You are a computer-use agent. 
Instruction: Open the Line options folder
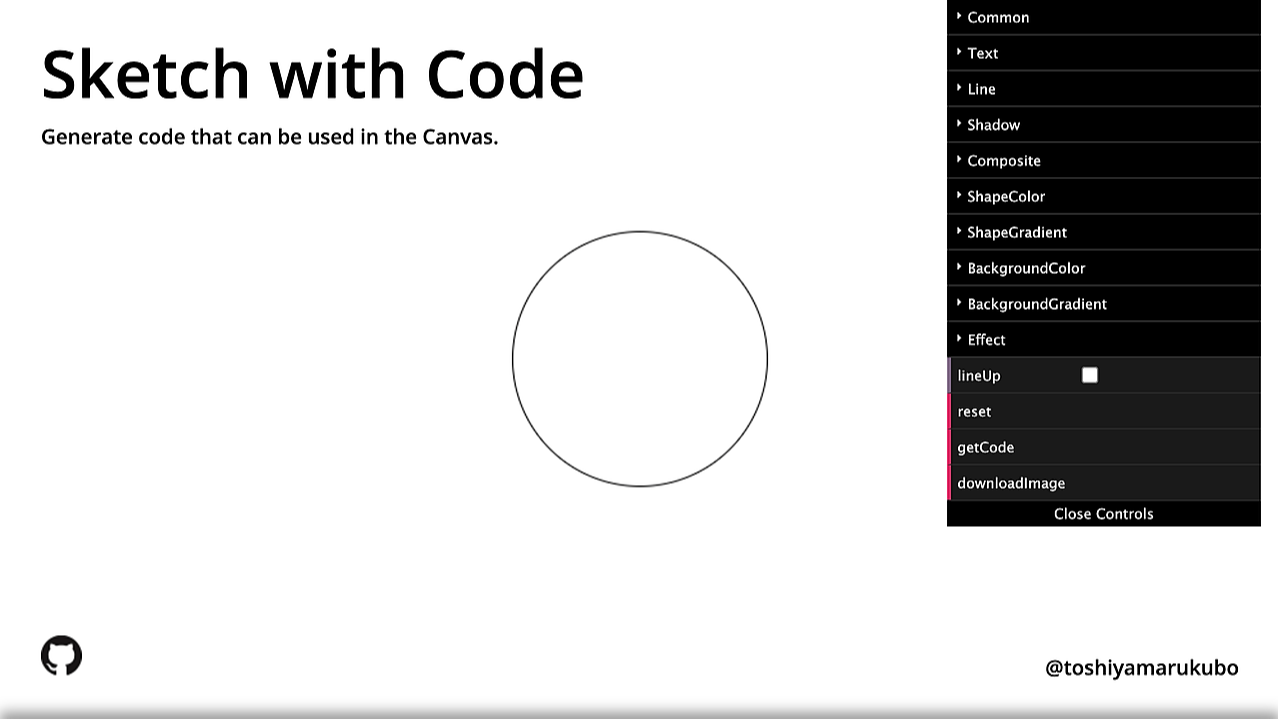click(981, 89)
